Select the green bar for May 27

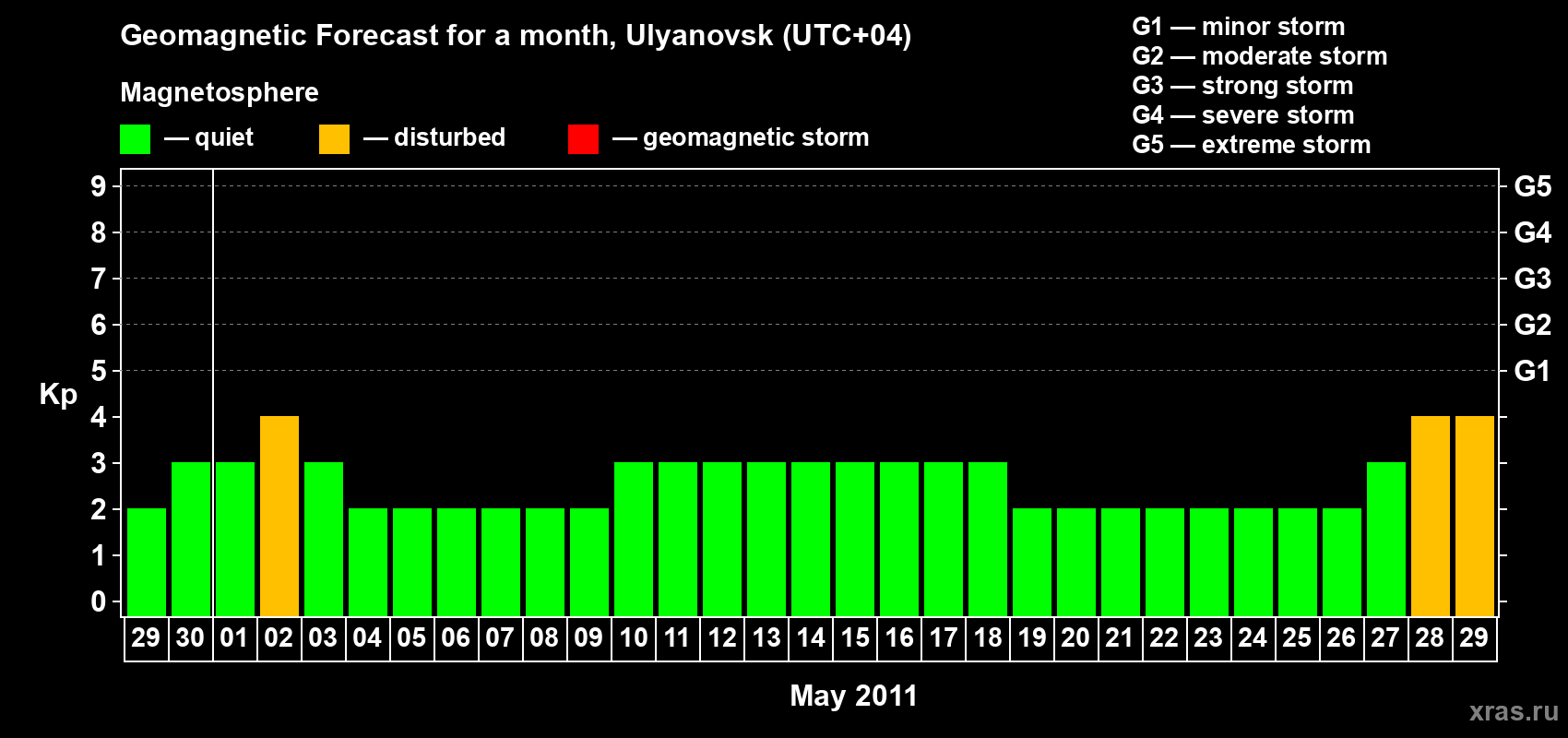tap(1386, 540)
